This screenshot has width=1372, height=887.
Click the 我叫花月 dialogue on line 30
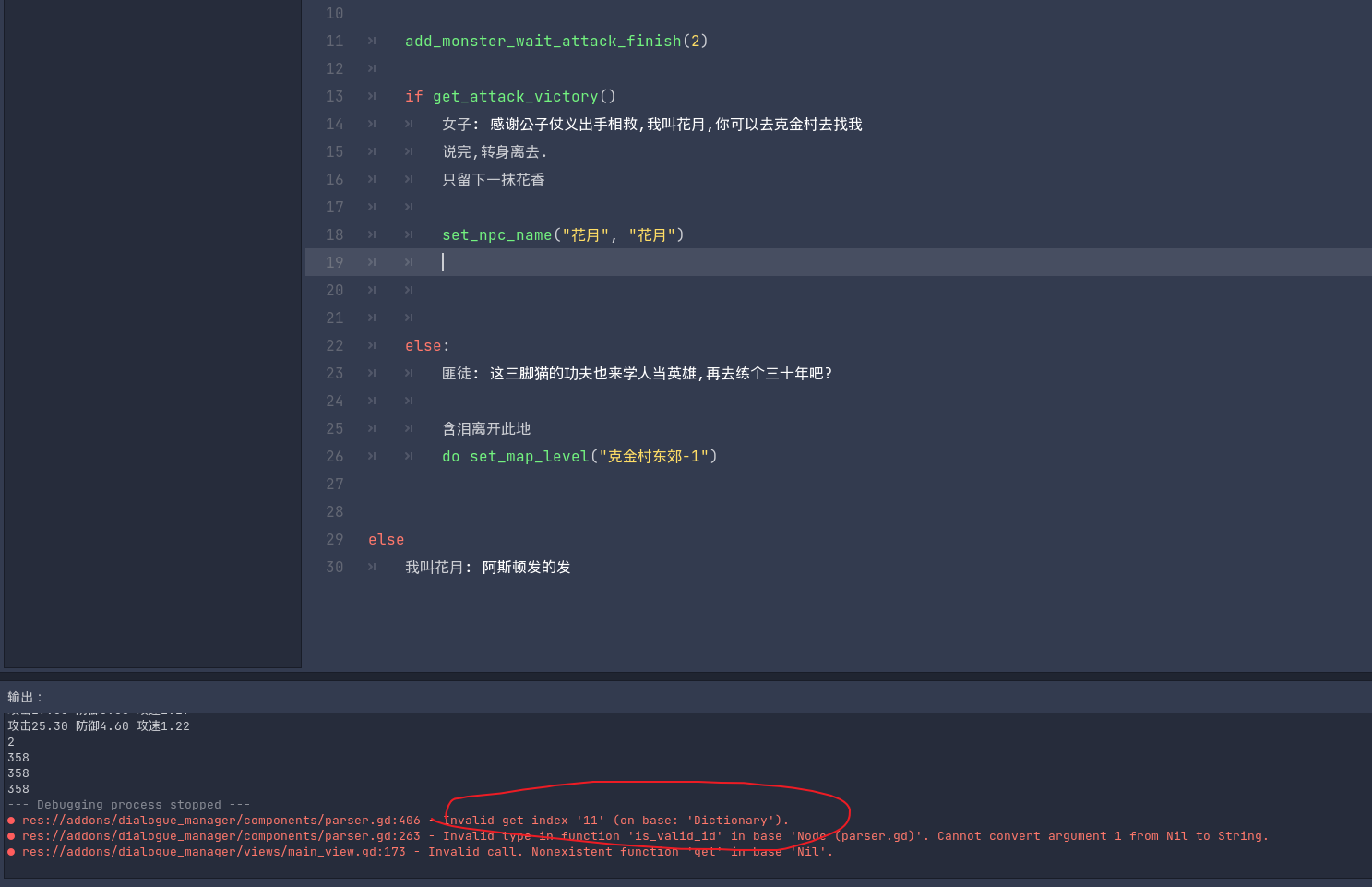coord(486,567)
